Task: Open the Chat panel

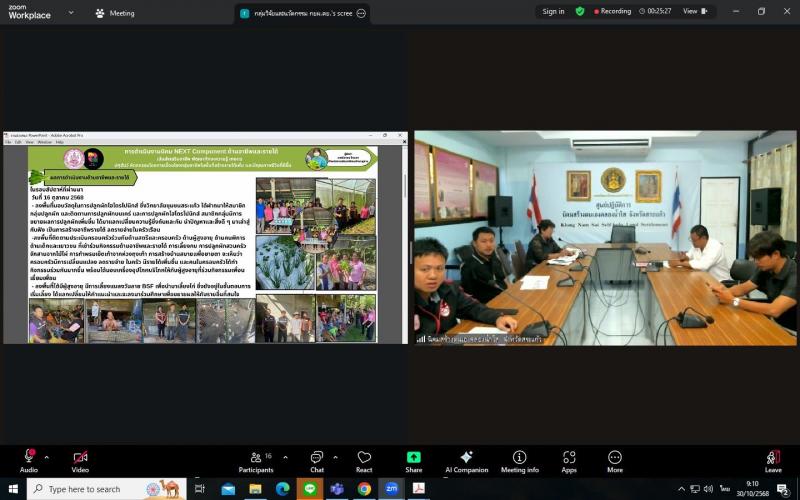Action: [x=317, y=461]
